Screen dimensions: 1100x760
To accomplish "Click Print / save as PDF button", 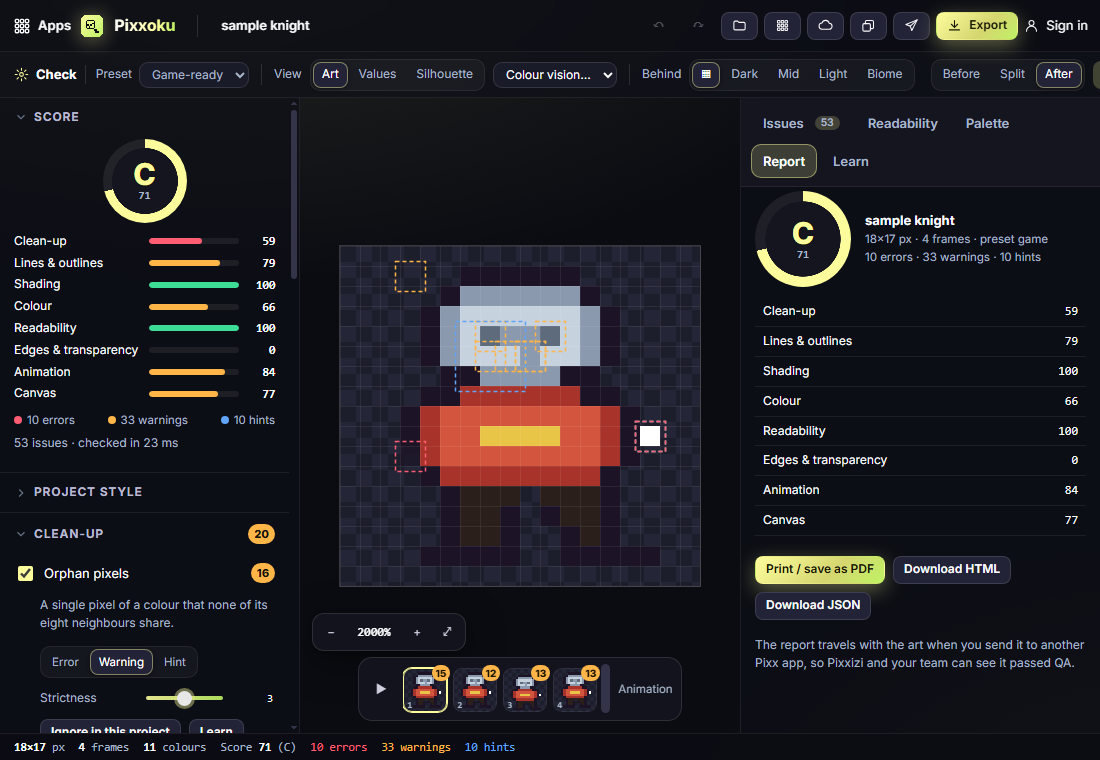I will [819, 569].
